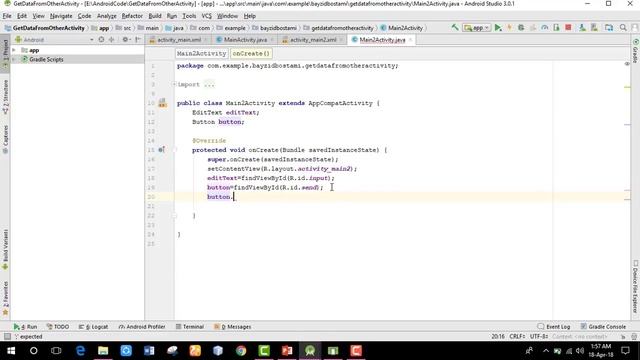Expand the Gradle Scripts tree node
Image resolution: width=640 pixels, height=360 pixels.
[x=14, y=59]
